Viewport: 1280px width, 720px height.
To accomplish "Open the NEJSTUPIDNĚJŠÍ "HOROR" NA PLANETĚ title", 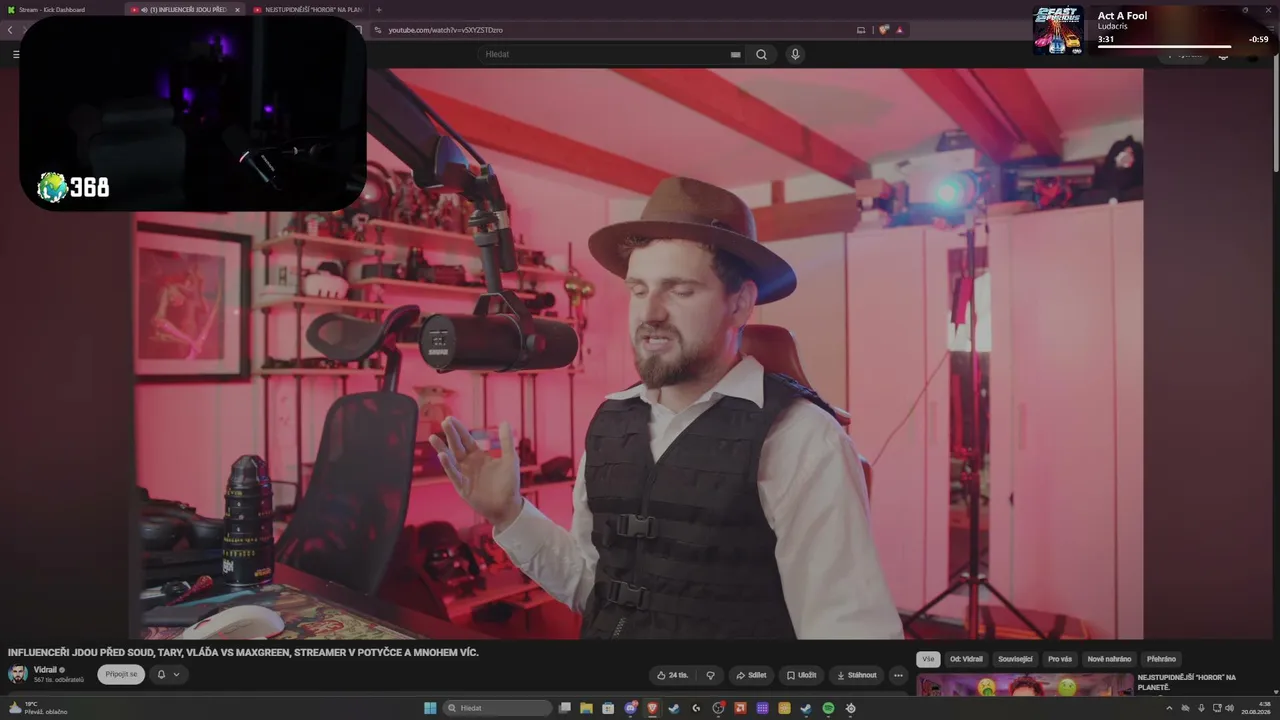I will 1187,682.
